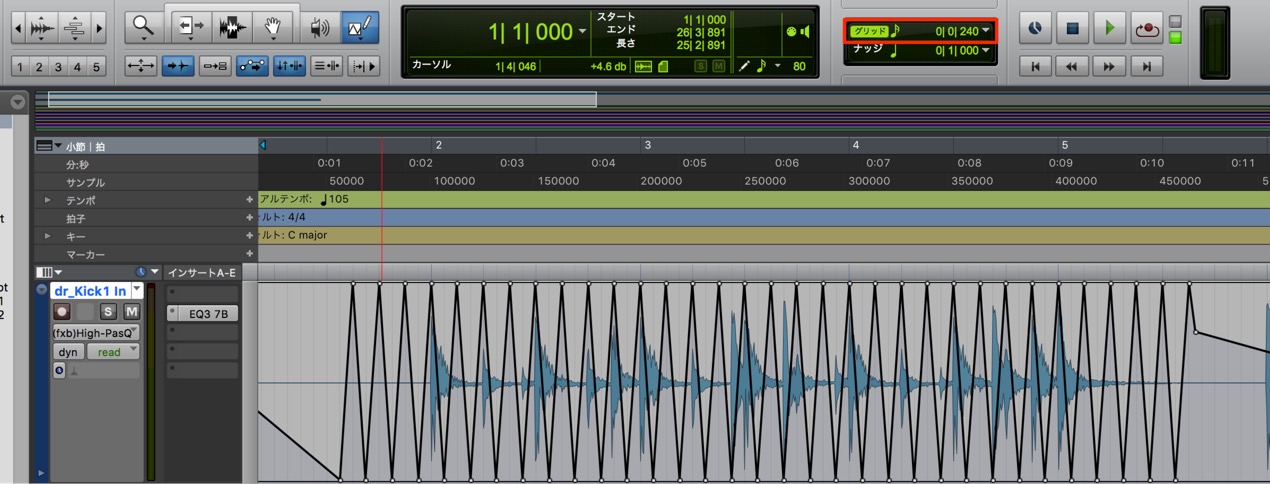Mute the dr_Kick1 In track
Image resolution: width=1270 pixels, height=484 pixels.
(130, 312)
